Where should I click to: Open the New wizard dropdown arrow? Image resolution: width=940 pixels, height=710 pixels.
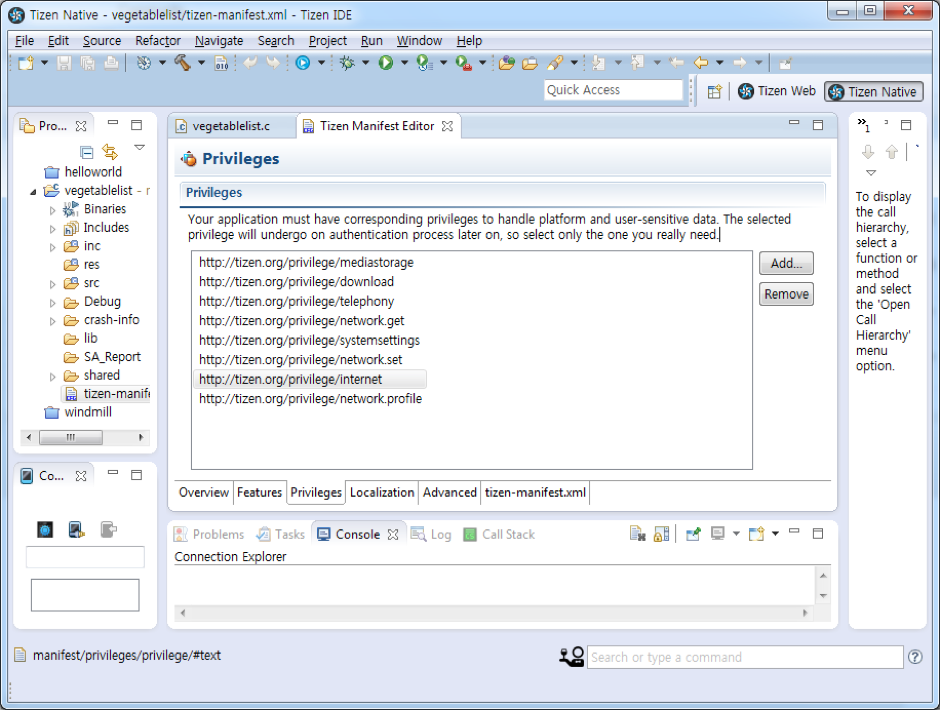[x=44, y=62]
